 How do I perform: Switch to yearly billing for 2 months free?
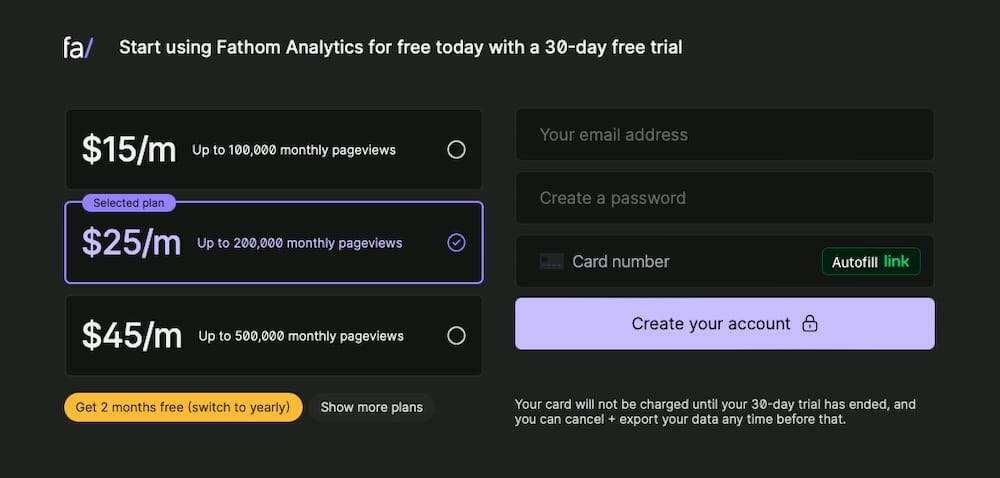pos(183,407)
